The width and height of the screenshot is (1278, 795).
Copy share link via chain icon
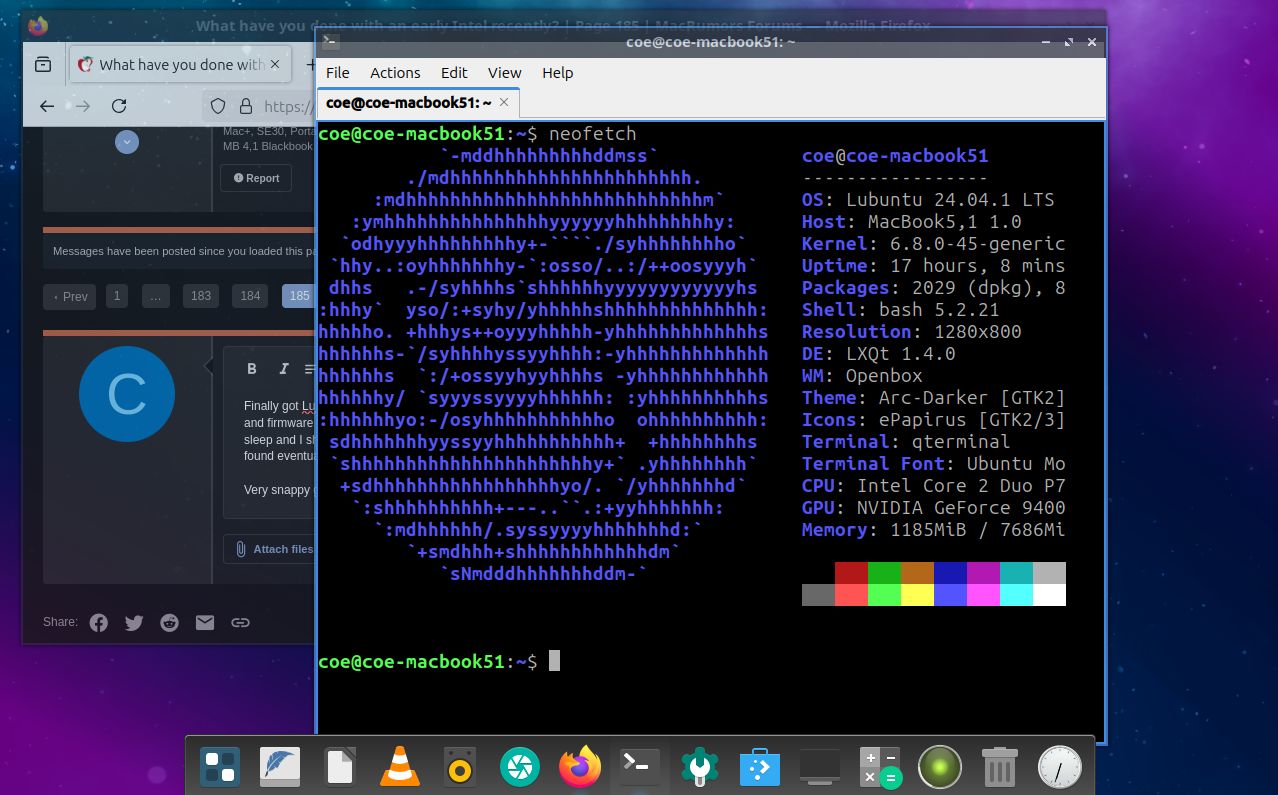point(240,622)
